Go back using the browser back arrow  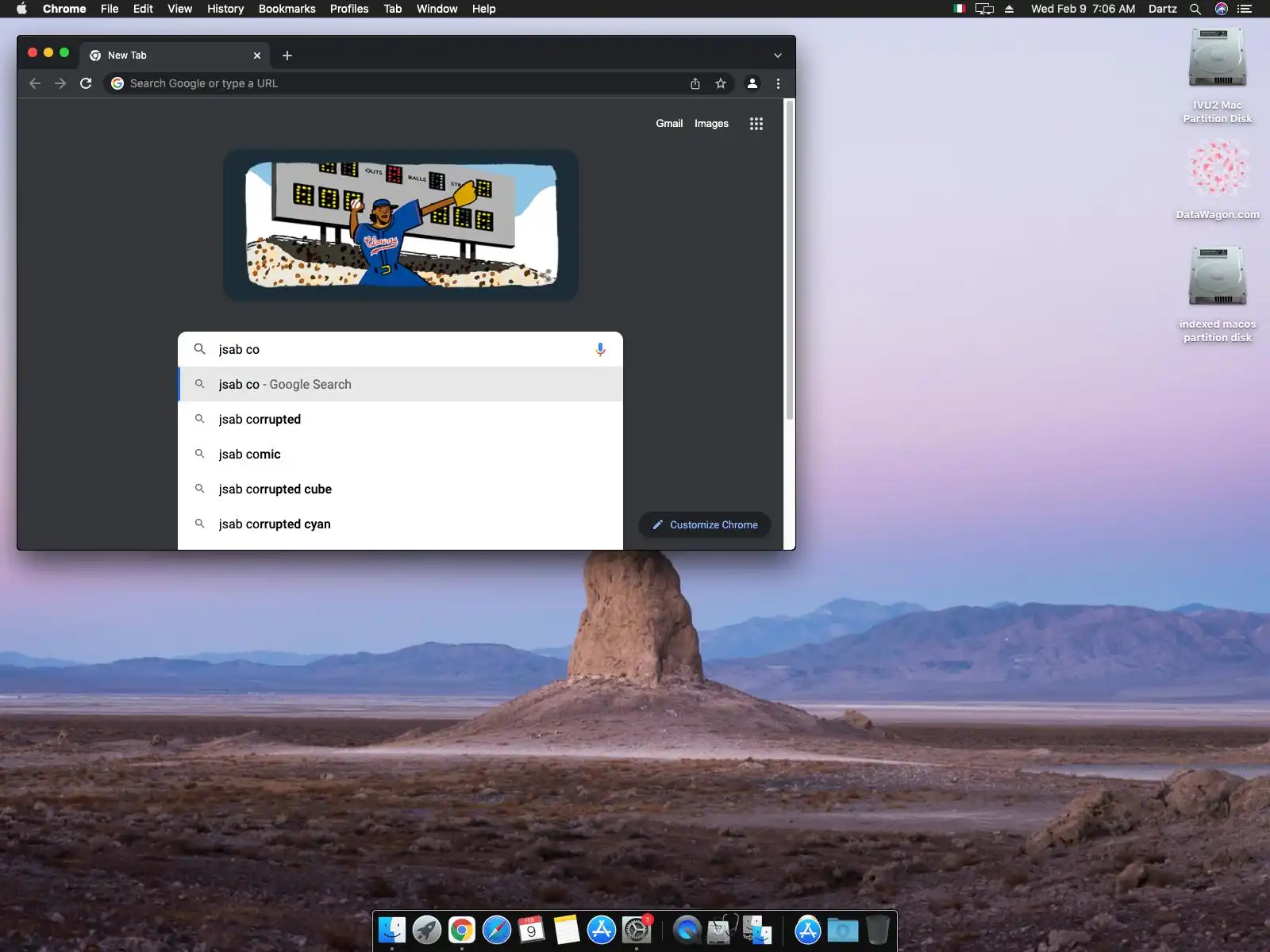point(35,83)
